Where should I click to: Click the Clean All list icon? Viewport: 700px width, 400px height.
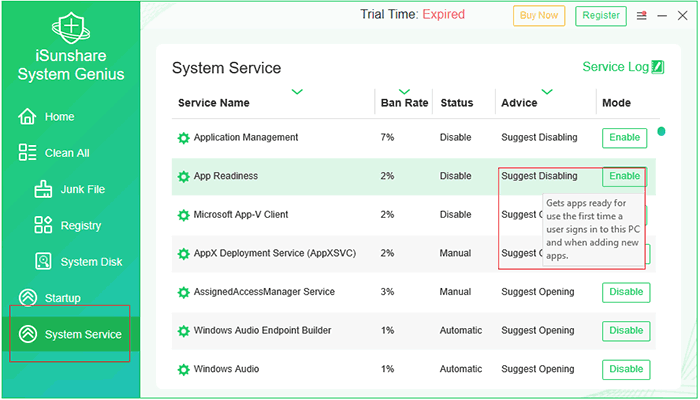tap(27, 153)
